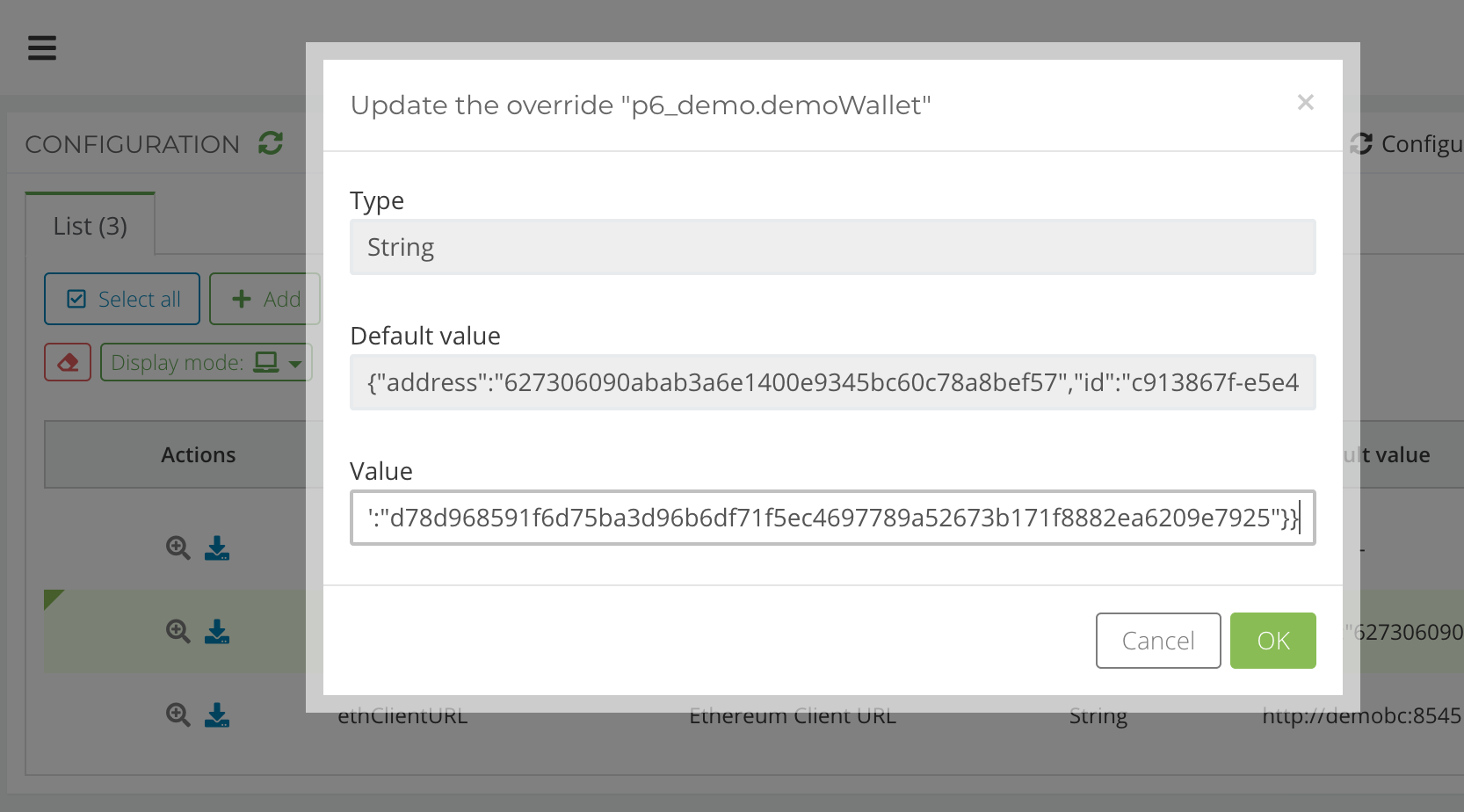1464x812 pixels.
Task: Download the first parameter with download icon
Action: (x=217, y=547)
